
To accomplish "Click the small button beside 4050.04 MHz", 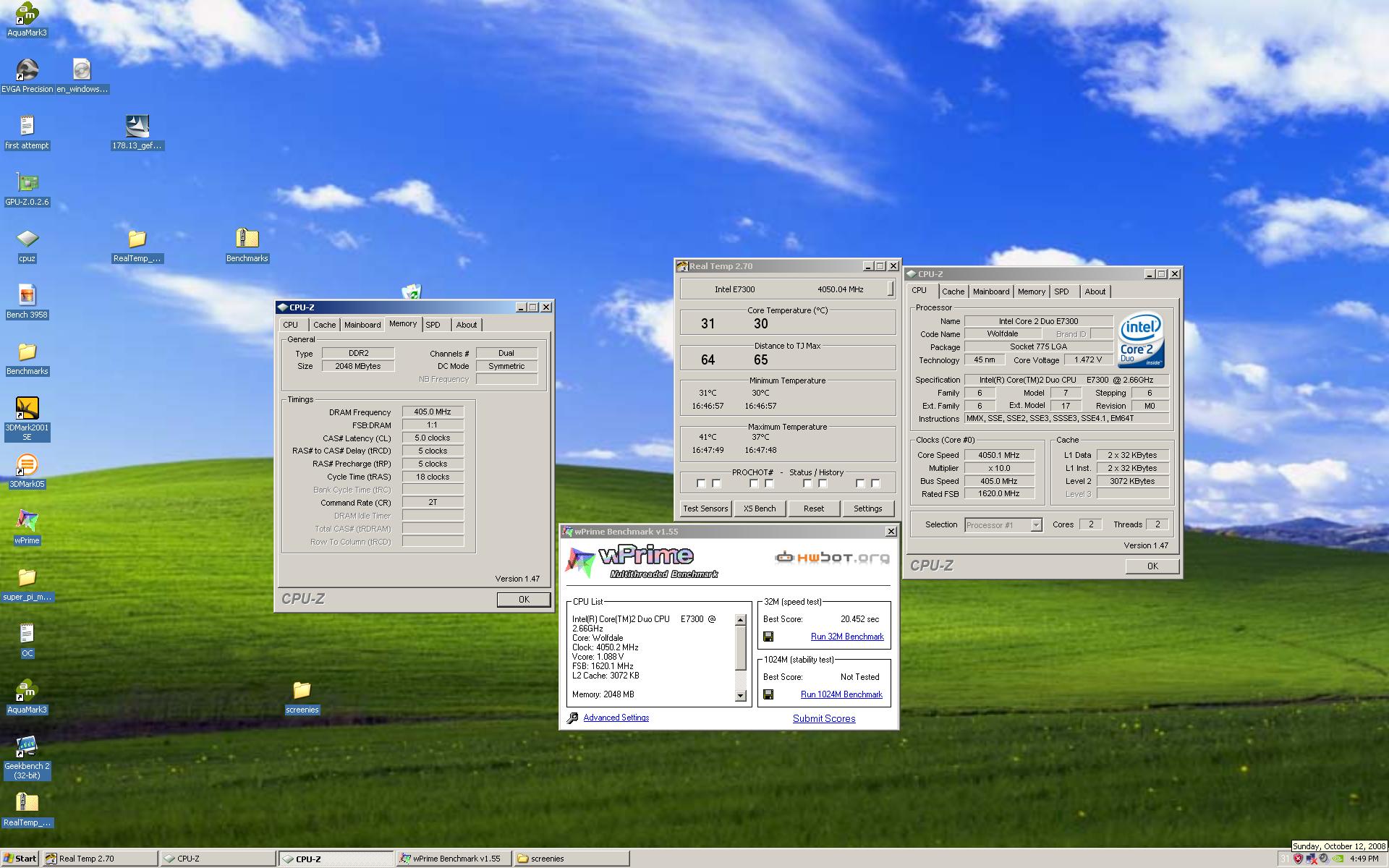I will click(891, 289).
